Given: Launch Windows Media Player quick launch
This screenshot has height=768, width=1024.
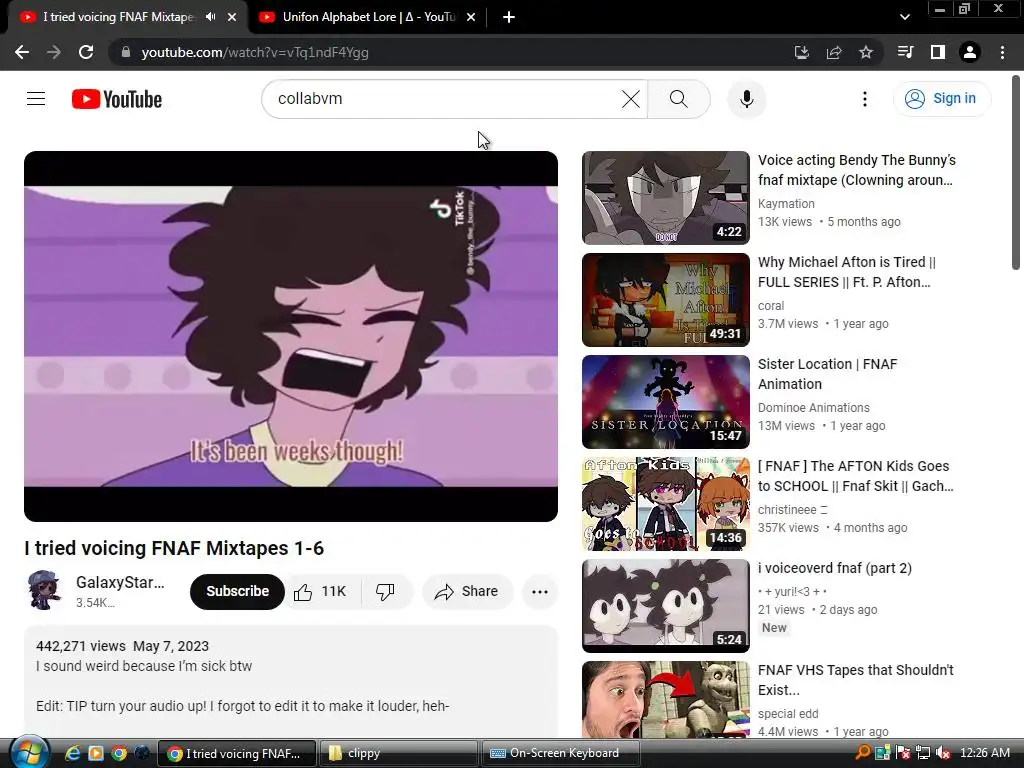Looking at the screenshot, I should (96, 754).
